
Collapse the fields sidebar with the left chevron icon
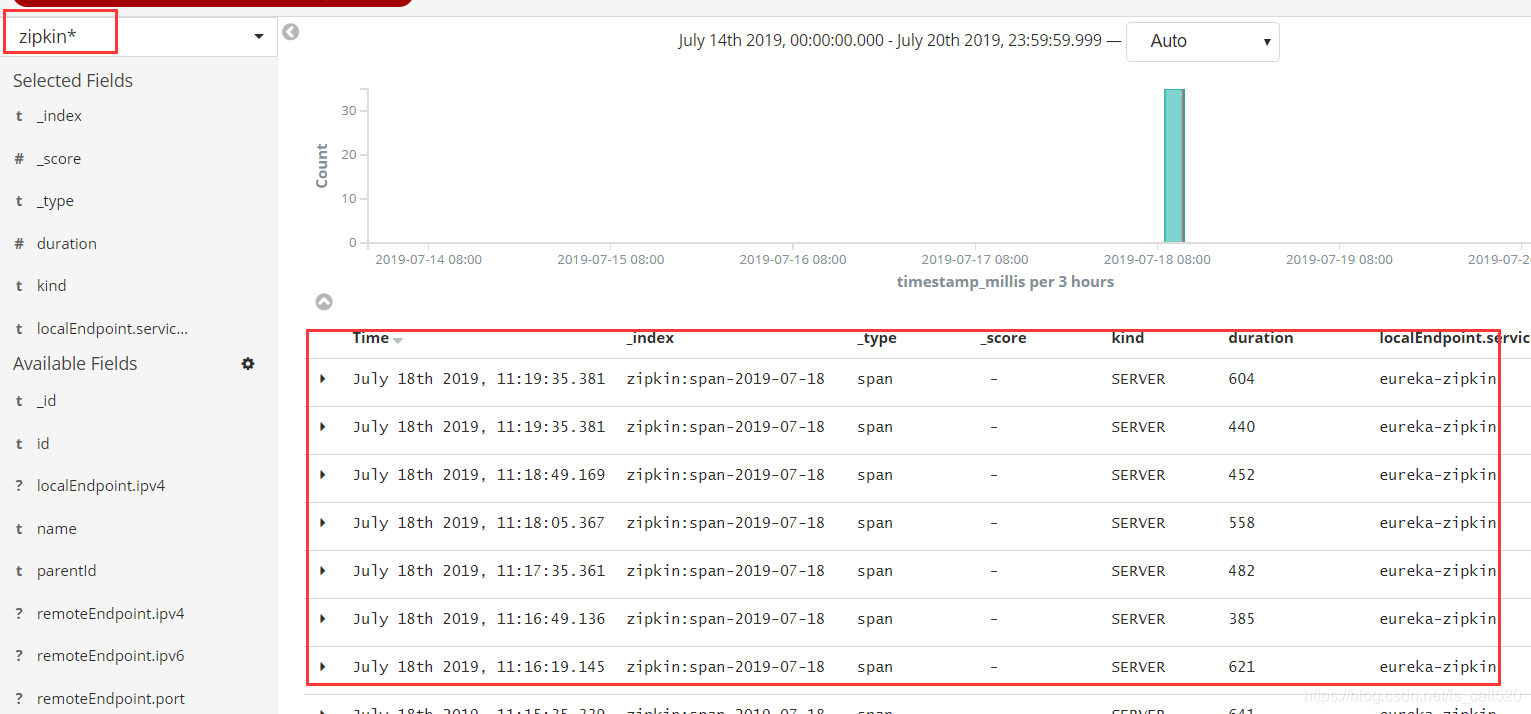(290, 32)
